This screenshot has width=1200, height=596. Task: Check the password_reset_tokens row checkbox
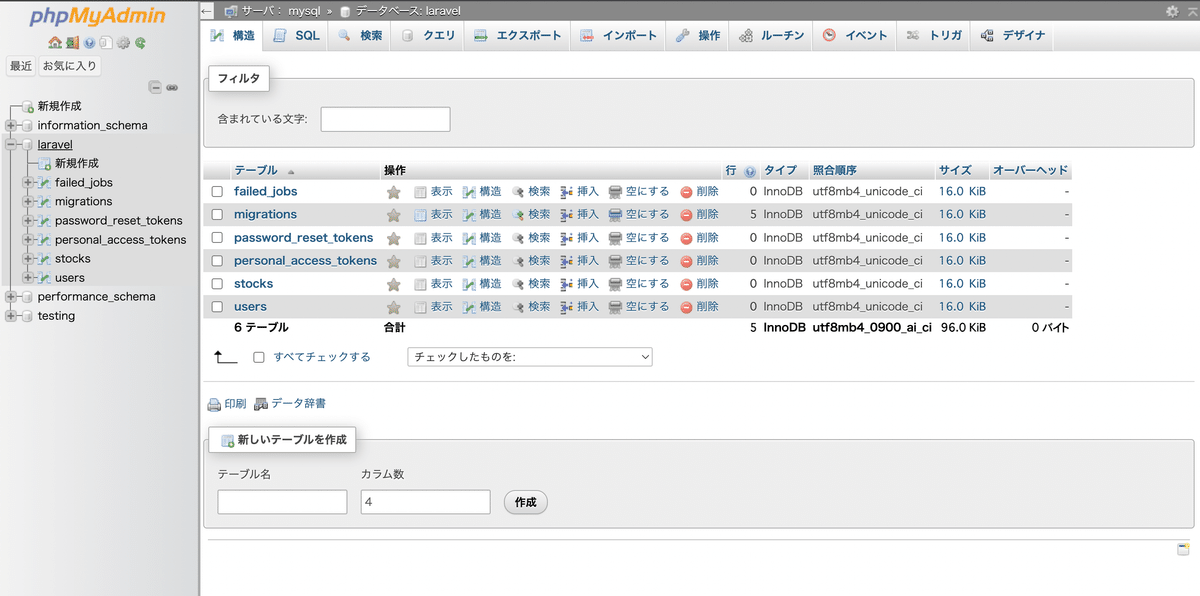[x=217, y=238]
